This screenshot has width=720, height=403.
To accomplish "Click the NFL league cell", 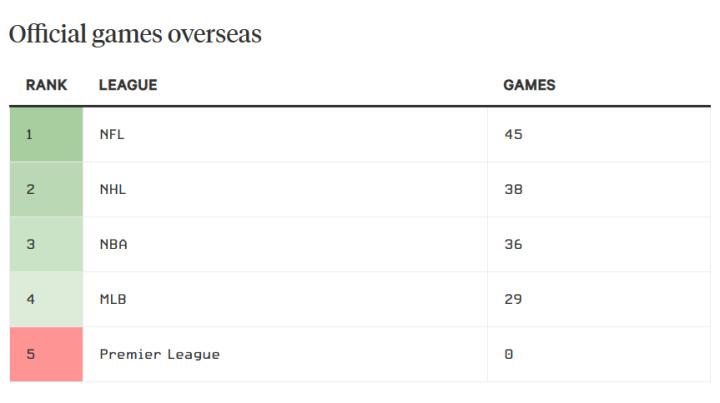I will point(112,135).
